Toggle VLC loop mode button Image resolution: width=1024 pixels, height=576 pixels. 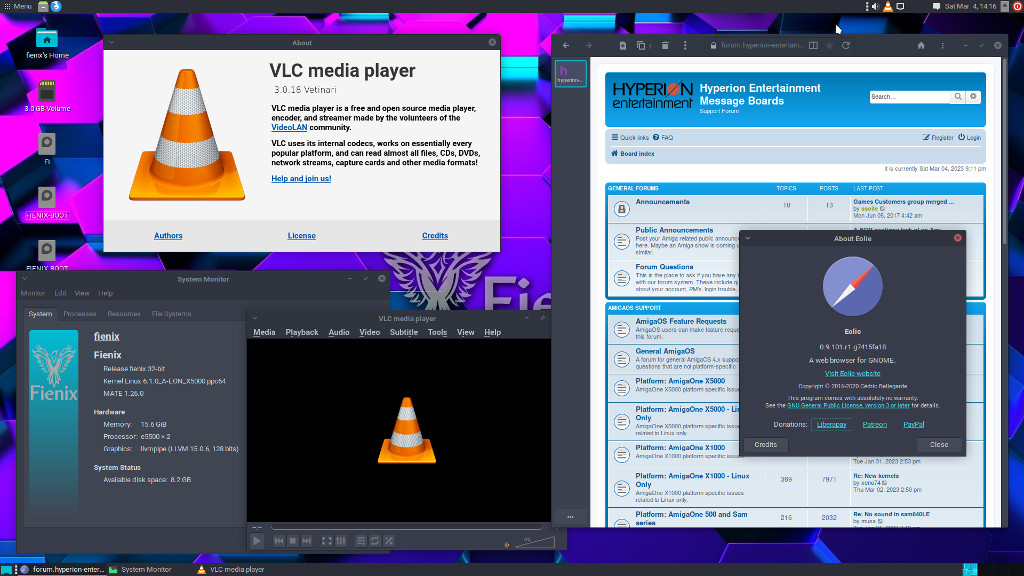pyautogui.click(x=375, y=541)
